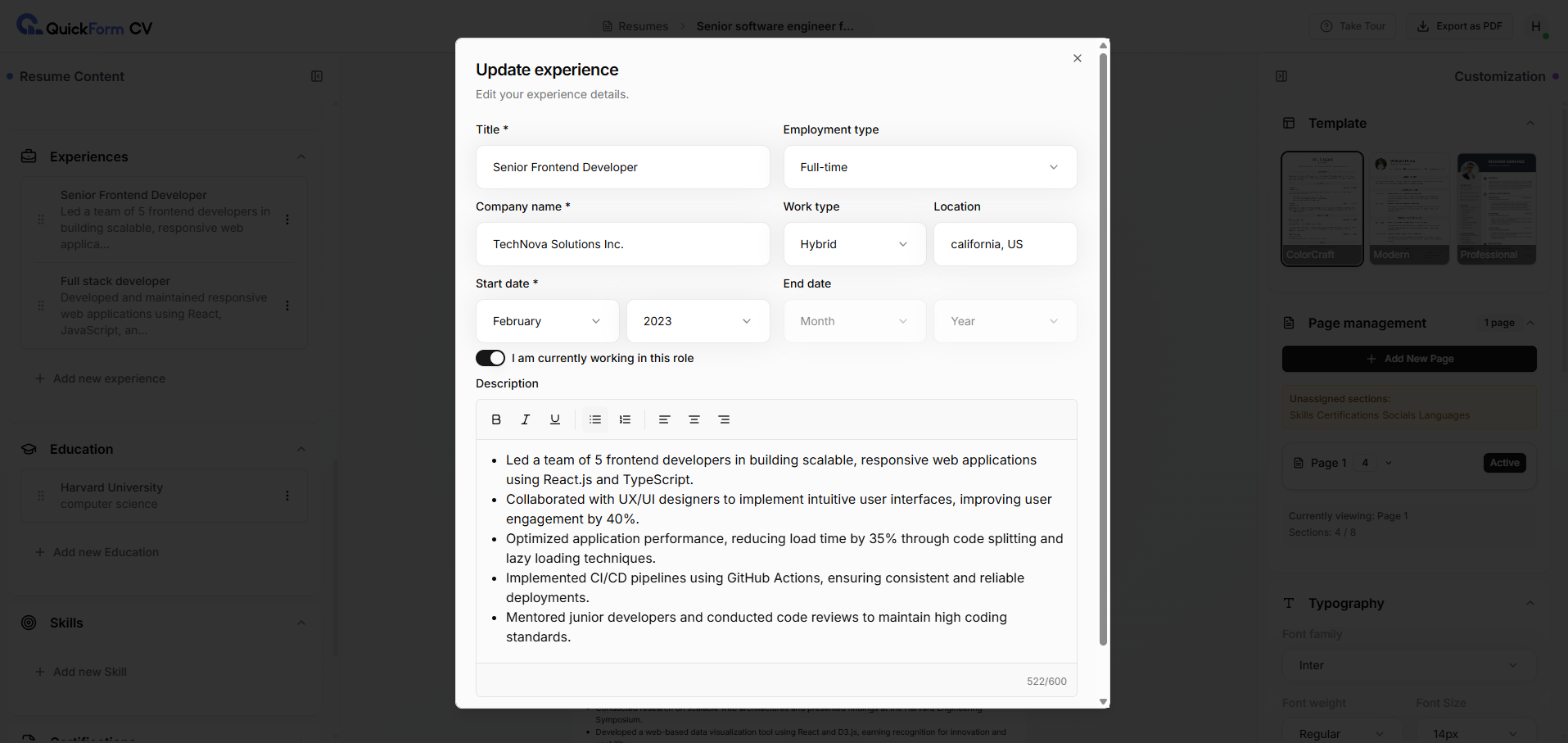Screen dimensions: 1568x743
Task: Open end date Month dropdown
Action: click(x=855, y=321)
